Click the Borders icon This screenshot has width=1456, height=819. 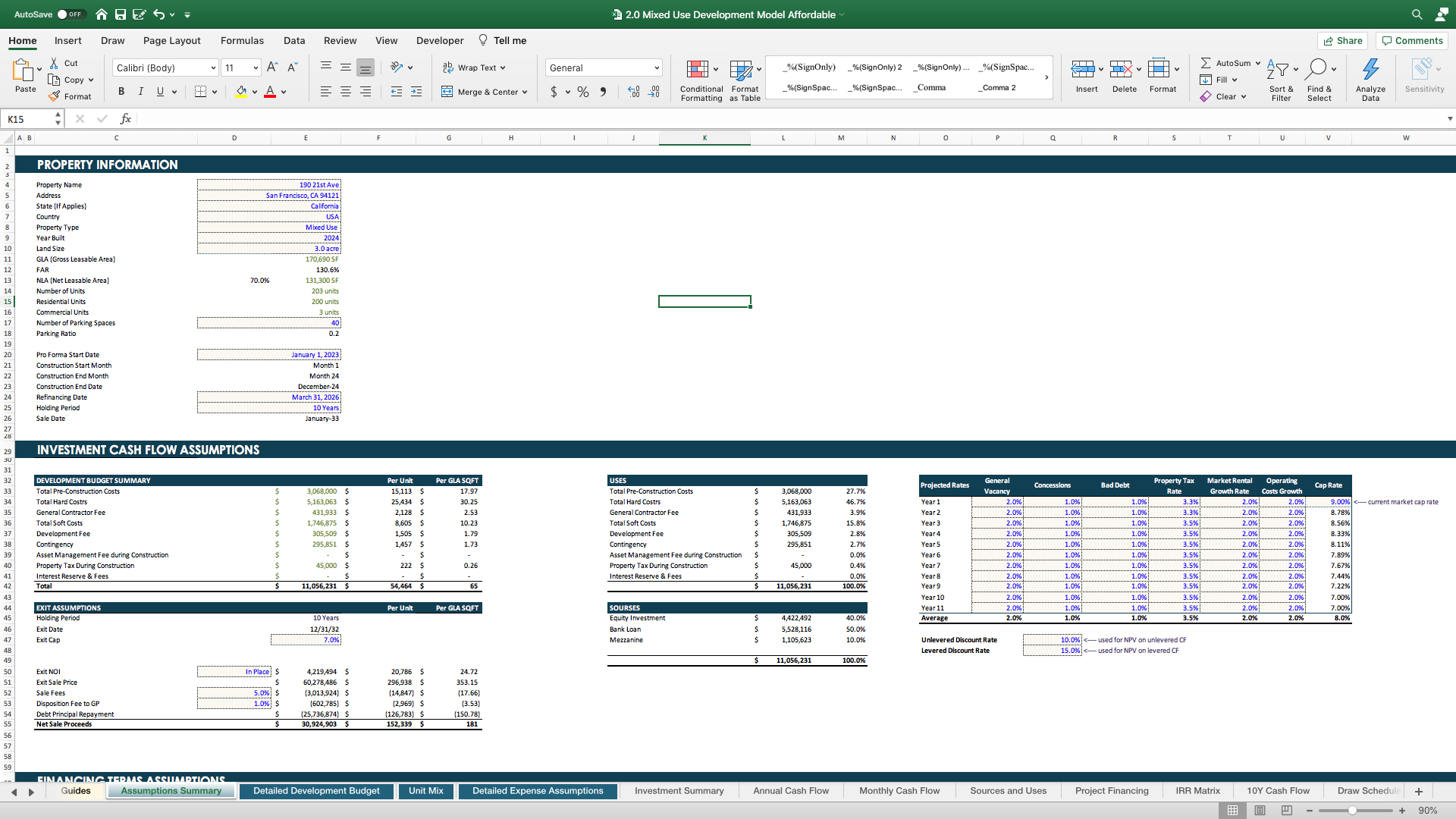(200, 92)
